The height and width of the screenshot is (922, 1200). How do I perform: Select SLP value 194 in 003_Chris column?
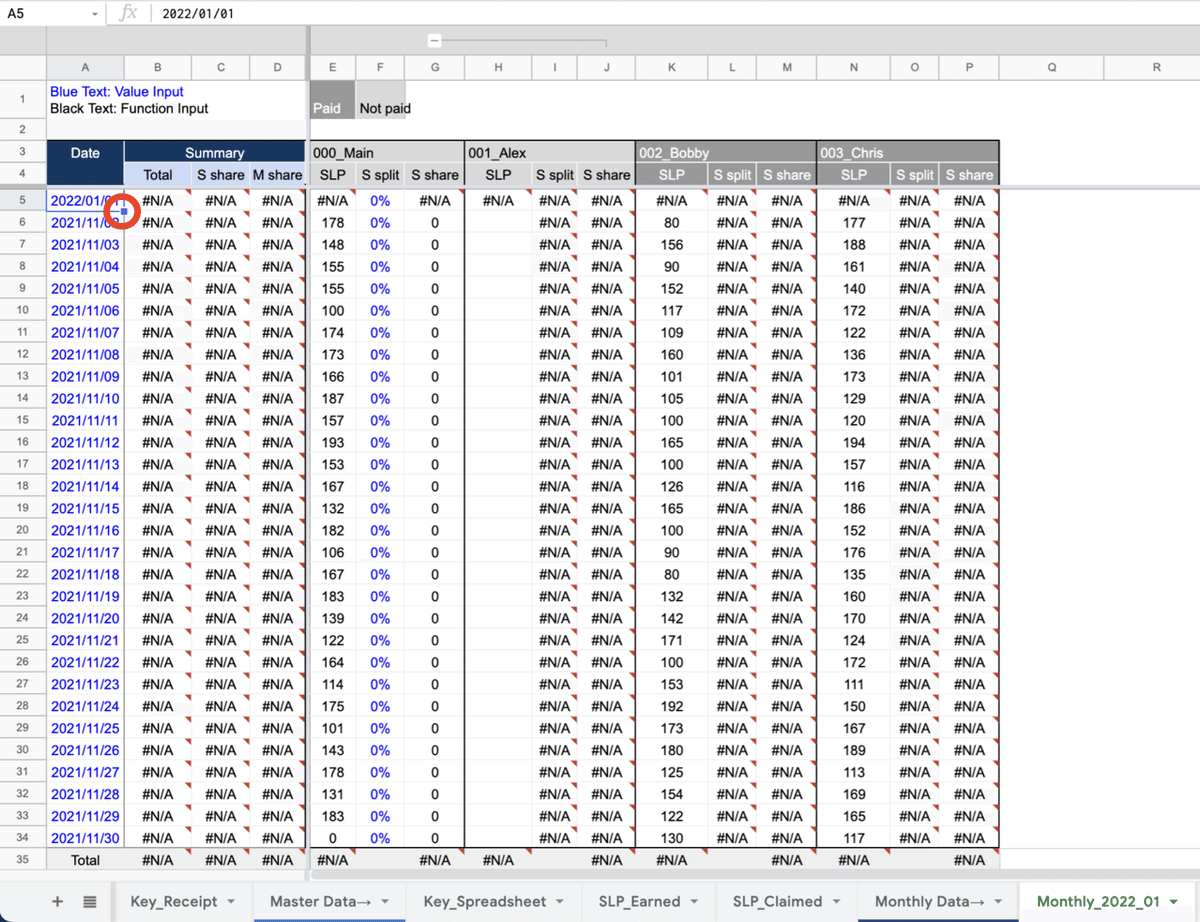pos(854,442)
